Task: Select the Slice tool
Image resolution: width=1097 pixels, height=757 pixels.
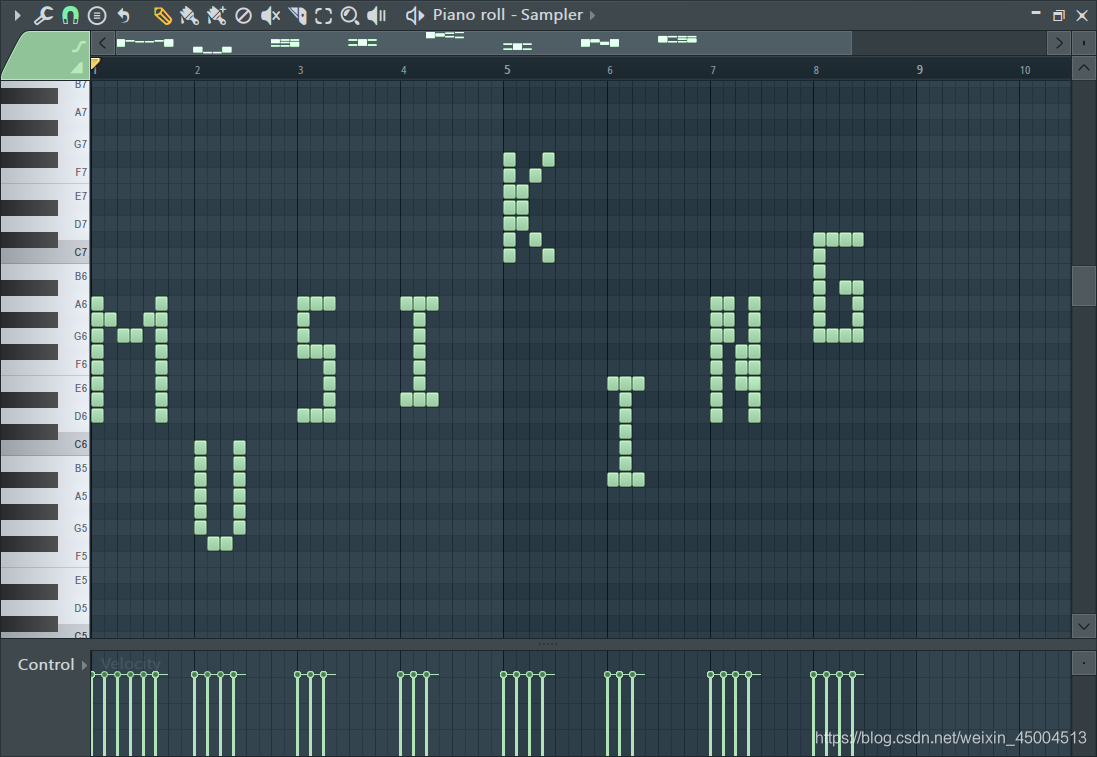Action: pyautogui.click(x=296, y=15)
